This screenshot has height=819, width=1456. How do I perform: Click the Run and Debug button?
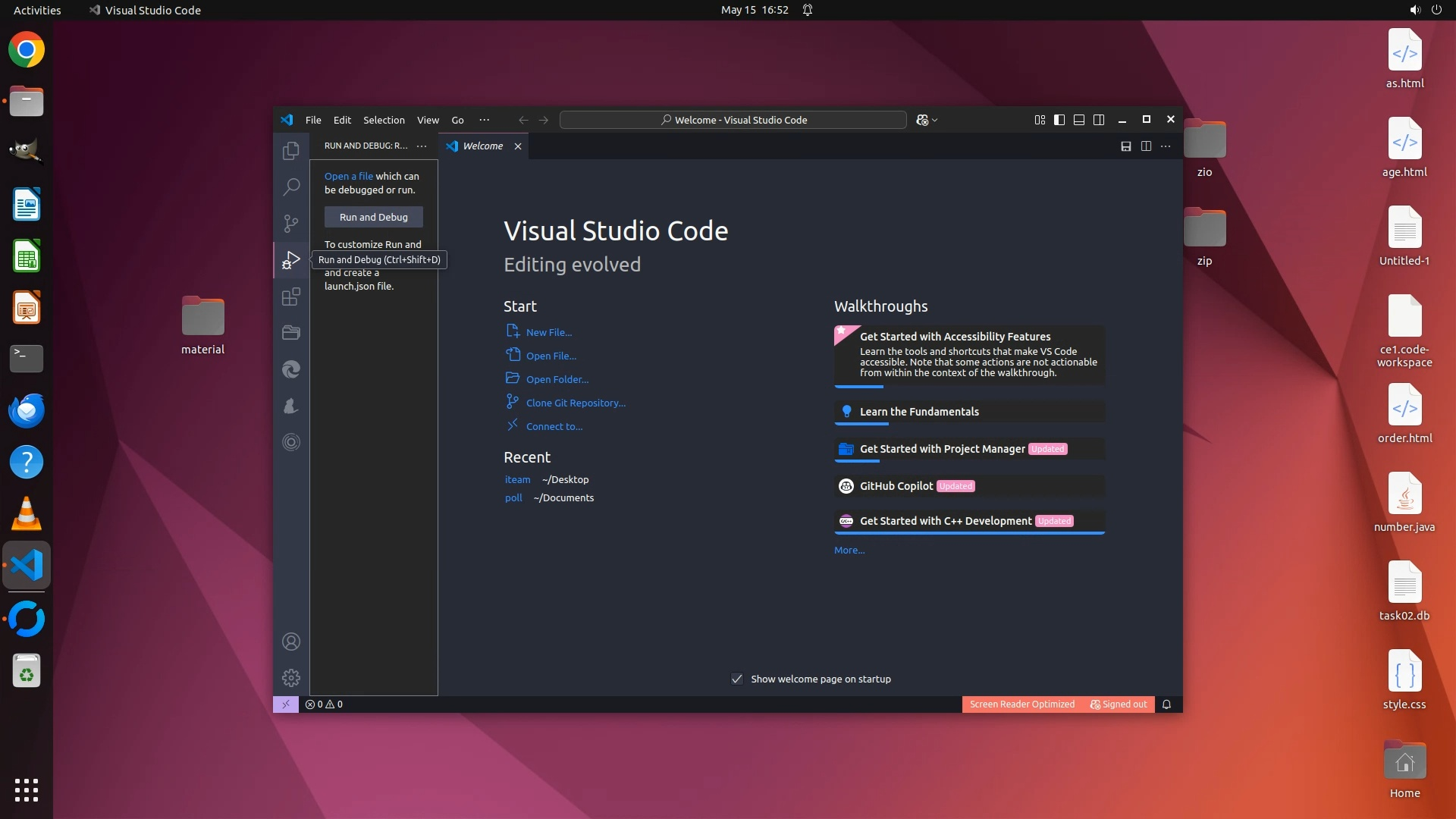[x=373, y=217]
